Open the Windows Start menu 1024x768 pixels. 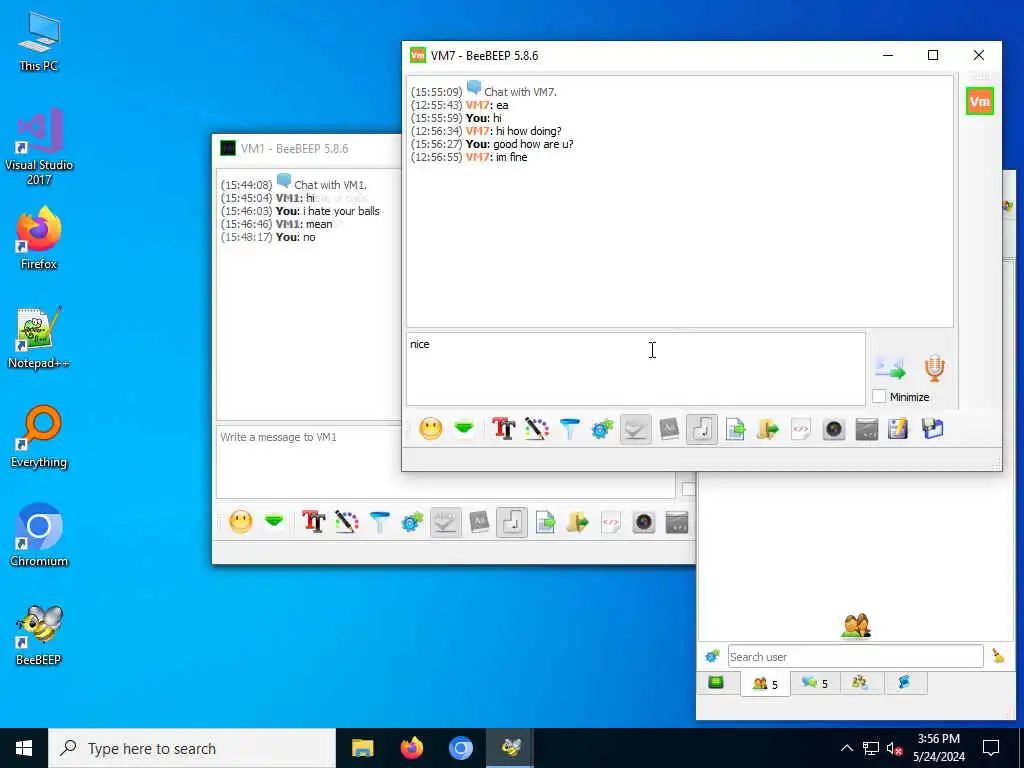[24, 748]
